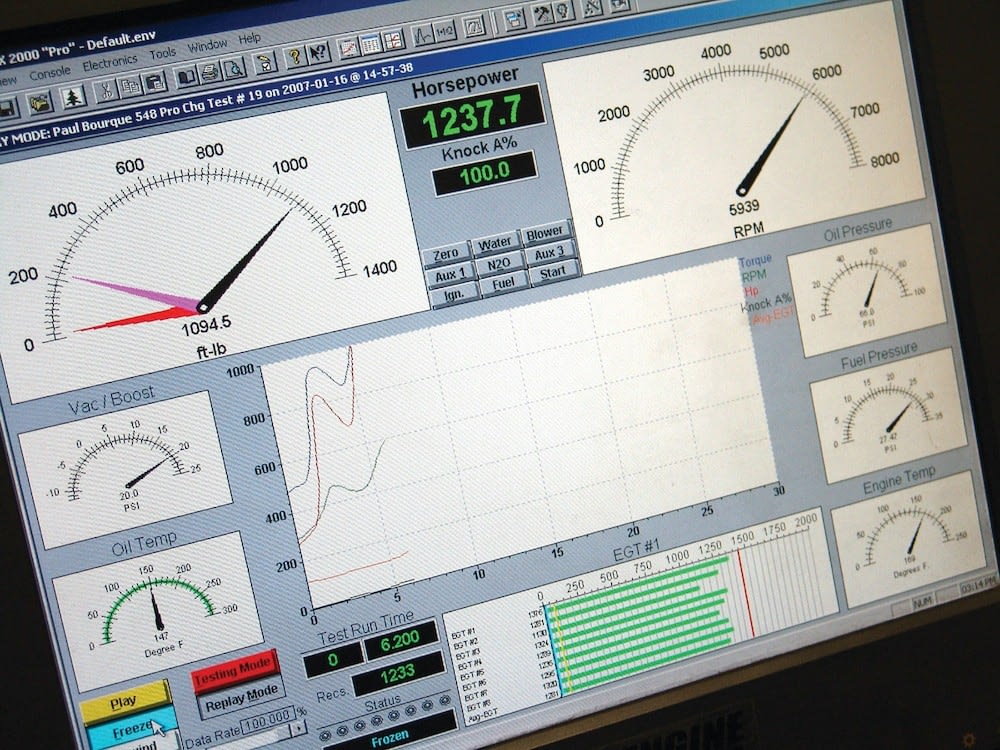Switch to Replay Mode
Screen dimensions: 1000x750
tap(241, 697)
